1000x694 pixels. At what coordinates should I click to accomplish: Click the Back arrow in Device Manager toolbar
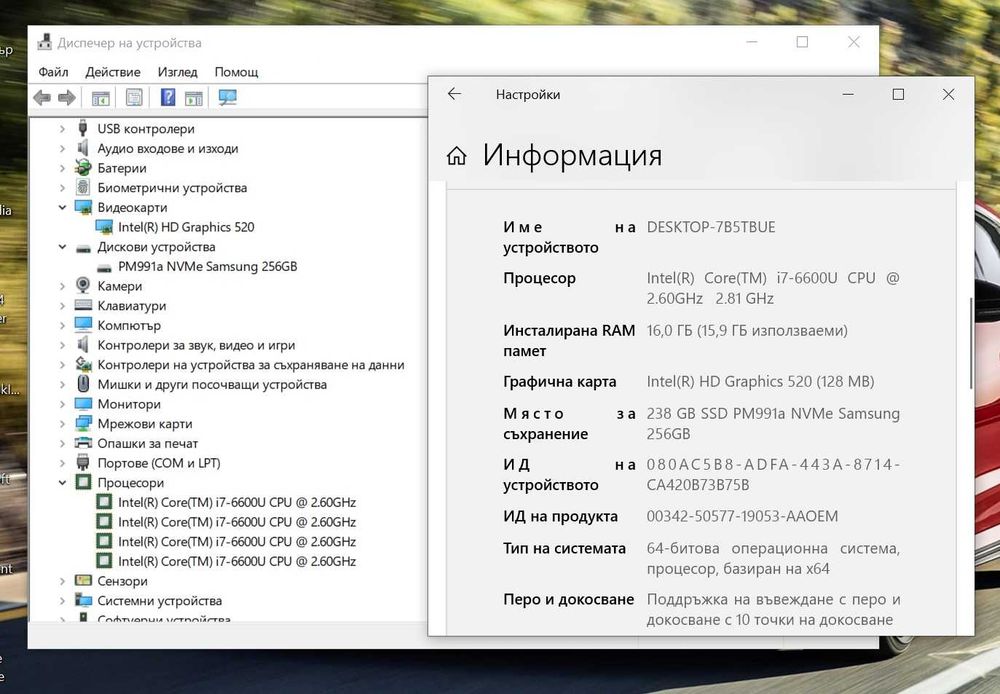coord(42,98)
